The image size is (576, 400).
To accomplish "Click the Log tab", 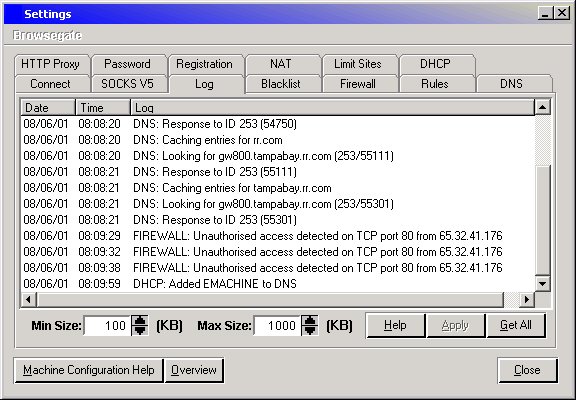I will click(206, 84).
